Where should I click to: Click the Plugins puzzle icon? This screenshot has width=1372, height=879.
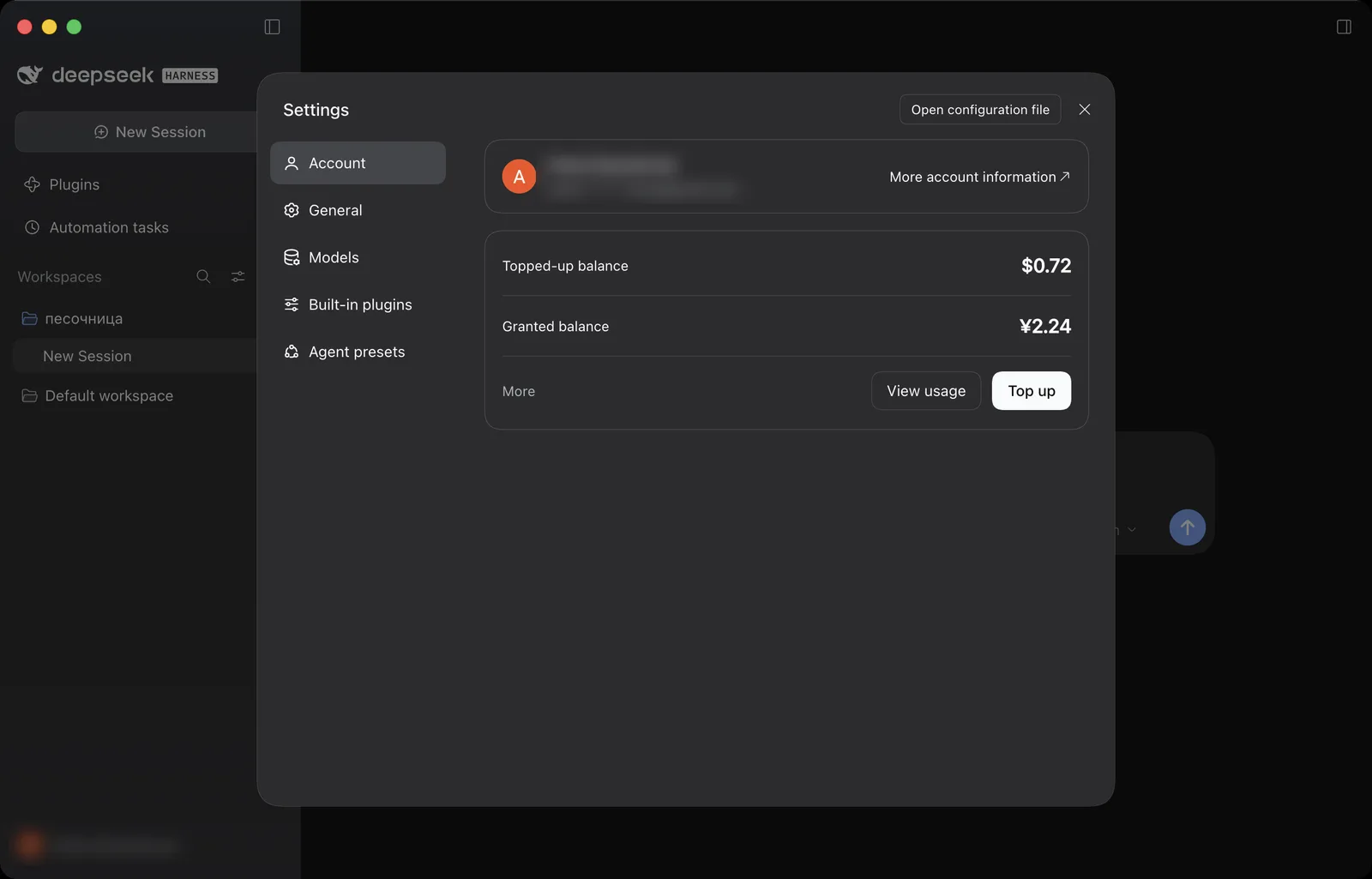pos(32,184)
